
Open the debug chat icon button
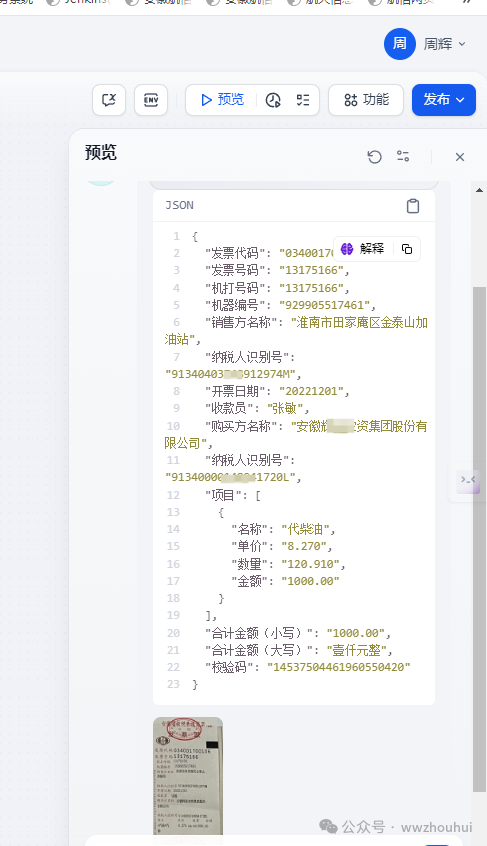pos(109,100)
